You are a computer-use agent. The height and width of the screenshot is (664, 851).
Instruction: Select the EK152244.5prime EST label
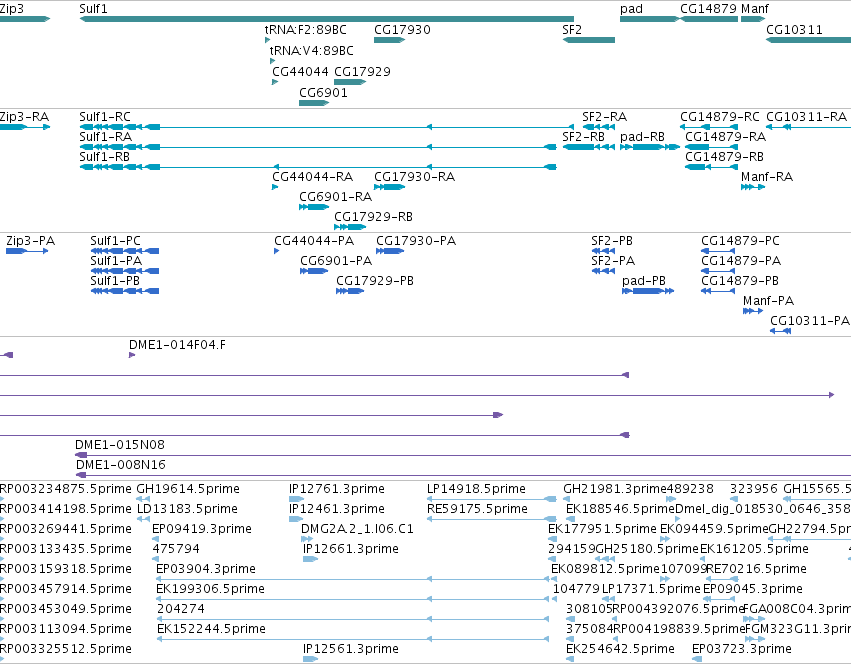(212, 629)
